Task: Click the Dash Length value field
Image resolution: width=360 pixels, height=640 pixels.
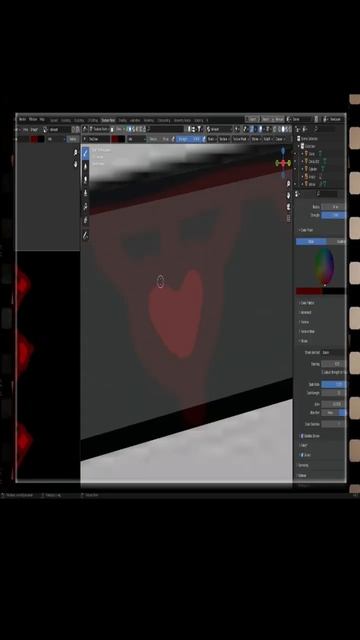Action: 333,393
